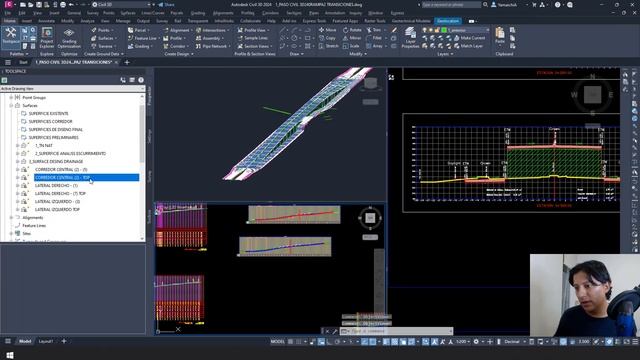Open Active Drawing View dropdown
This screenshot has width=640, height=360.
click(72, 89)
